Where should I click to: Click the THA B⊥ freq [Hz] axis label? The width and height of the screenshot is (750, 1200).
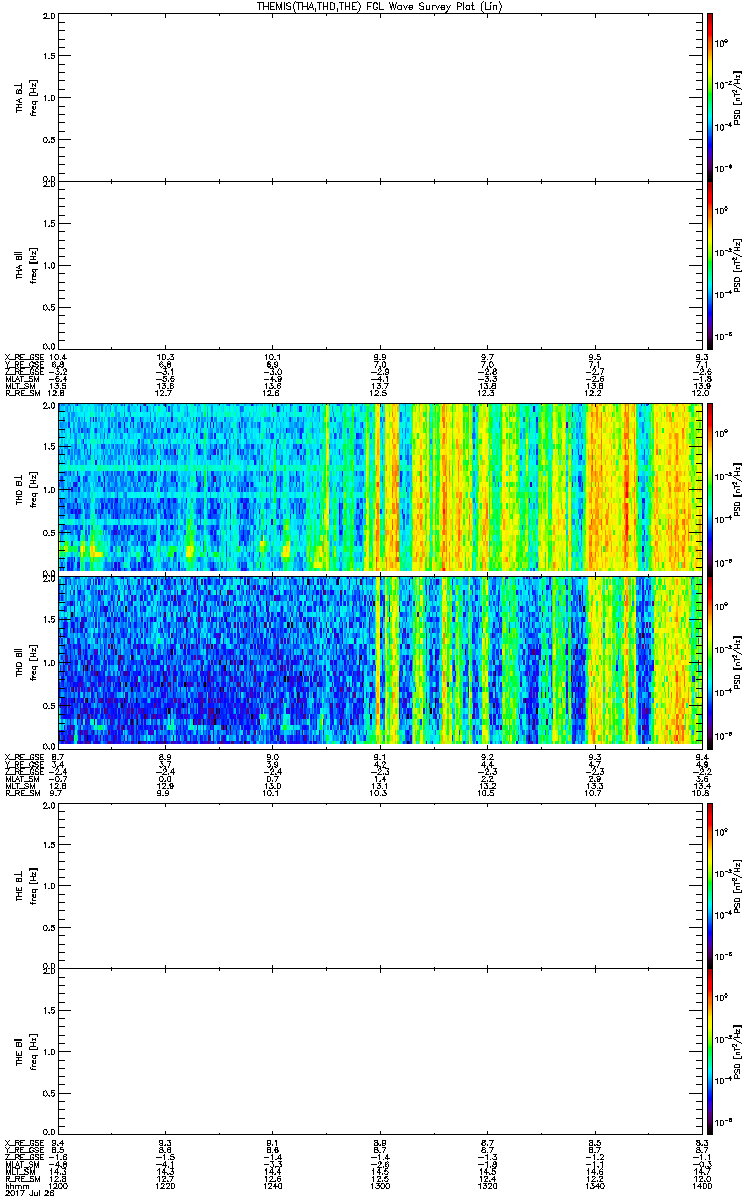click(x=32, y=97)
